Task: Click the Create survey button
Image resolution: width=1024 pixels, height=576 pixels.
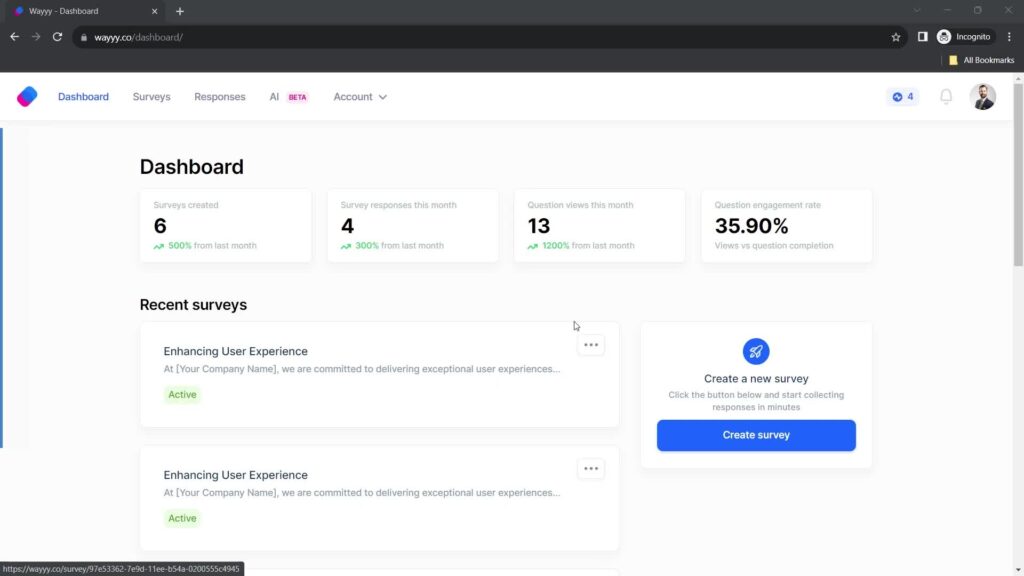Action: [x=755, y=435]
